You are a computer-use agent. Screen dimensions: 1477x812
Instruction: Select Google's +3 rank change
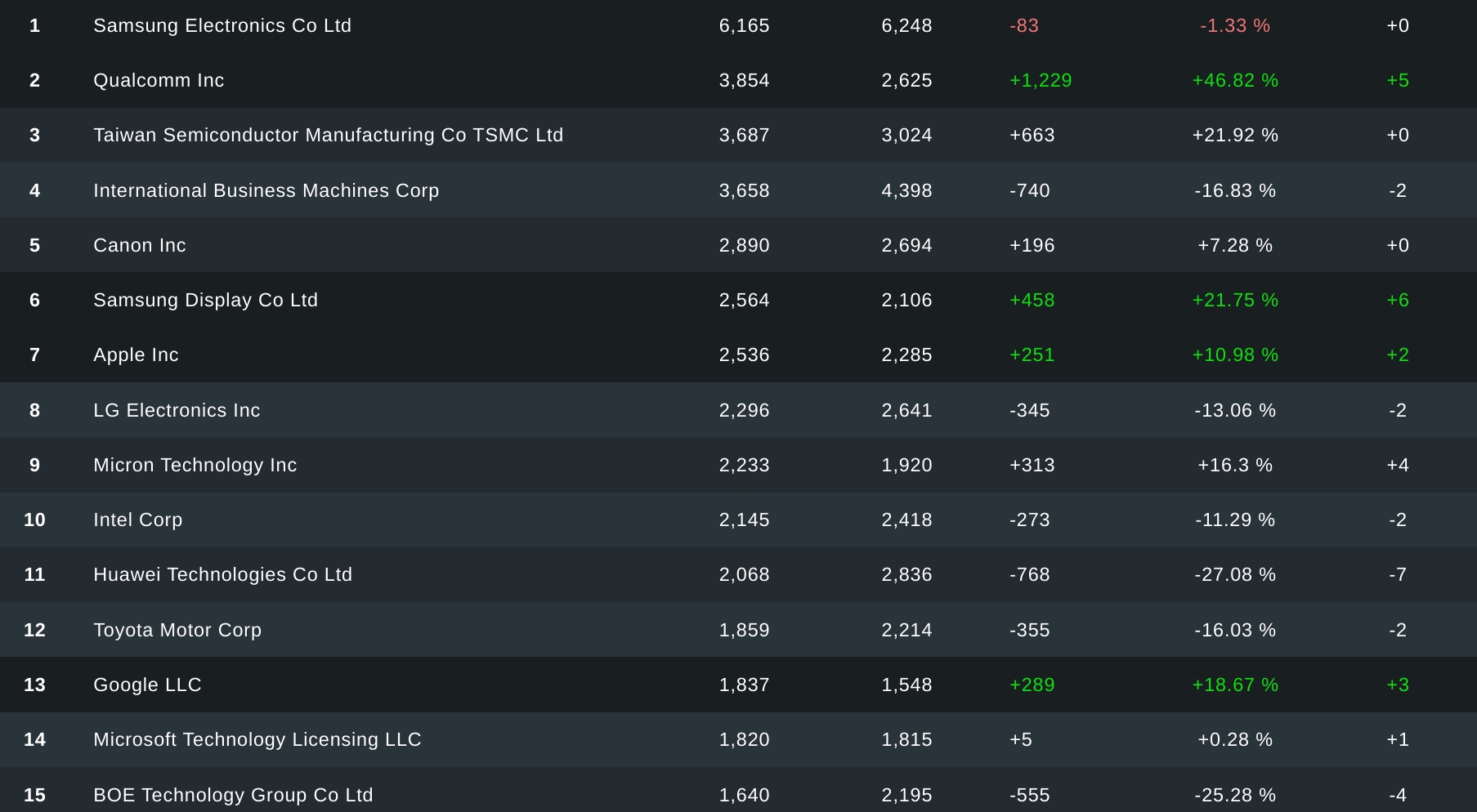pos(1398,685)
